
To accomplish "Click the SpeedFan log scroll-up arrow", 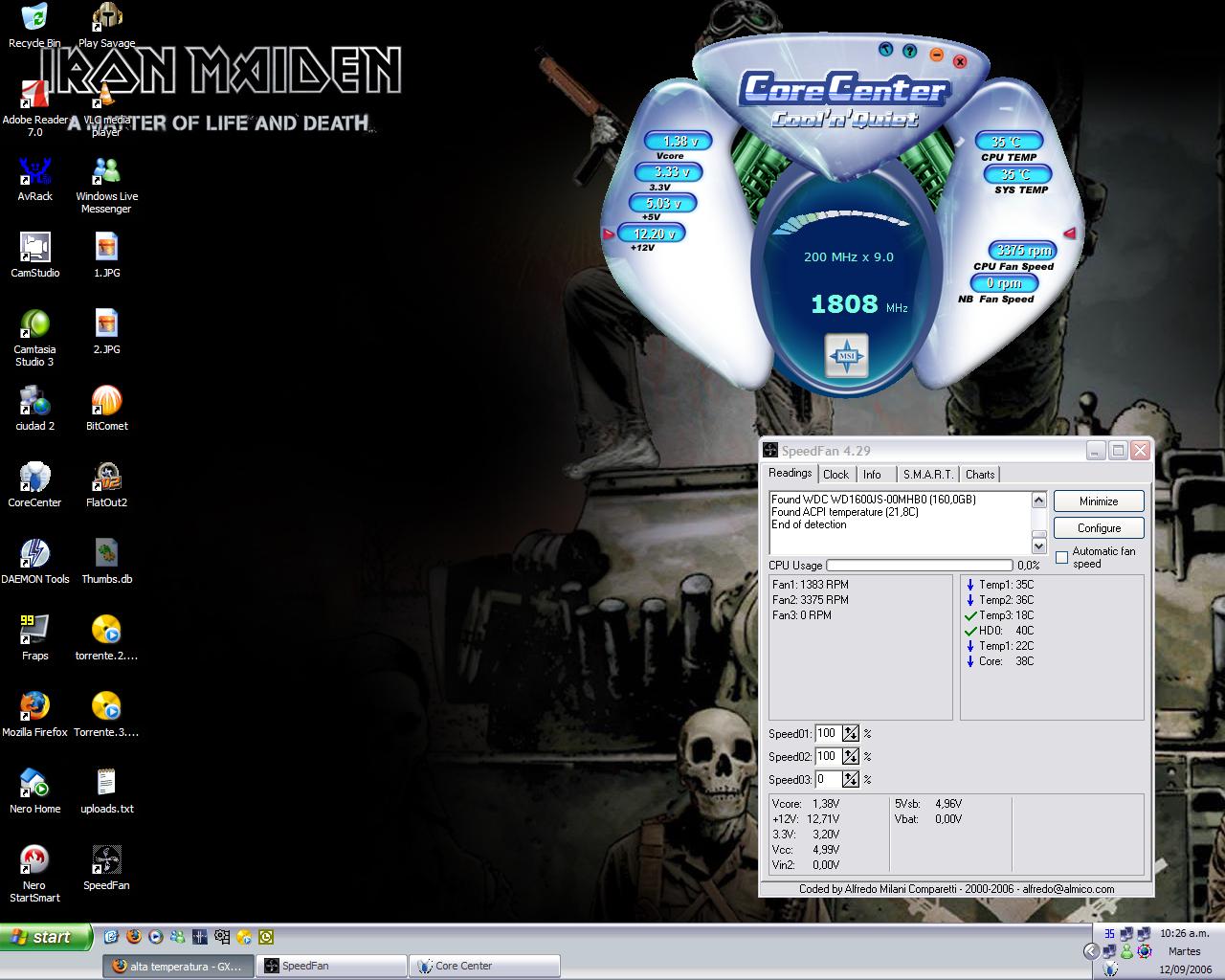I will pyautogui.click(x=1038, y=500).
